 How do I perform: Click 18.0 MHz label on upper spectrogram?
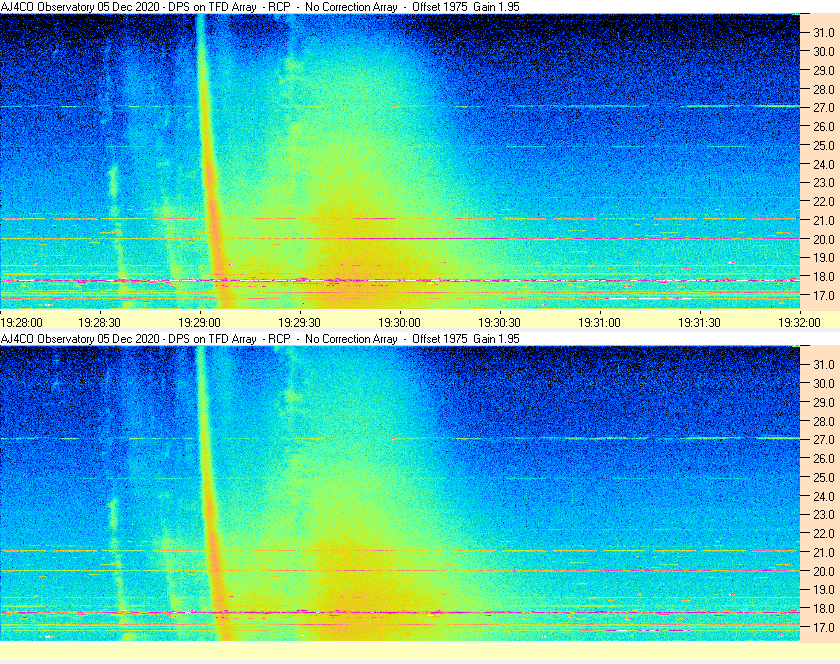coord(824,277)
